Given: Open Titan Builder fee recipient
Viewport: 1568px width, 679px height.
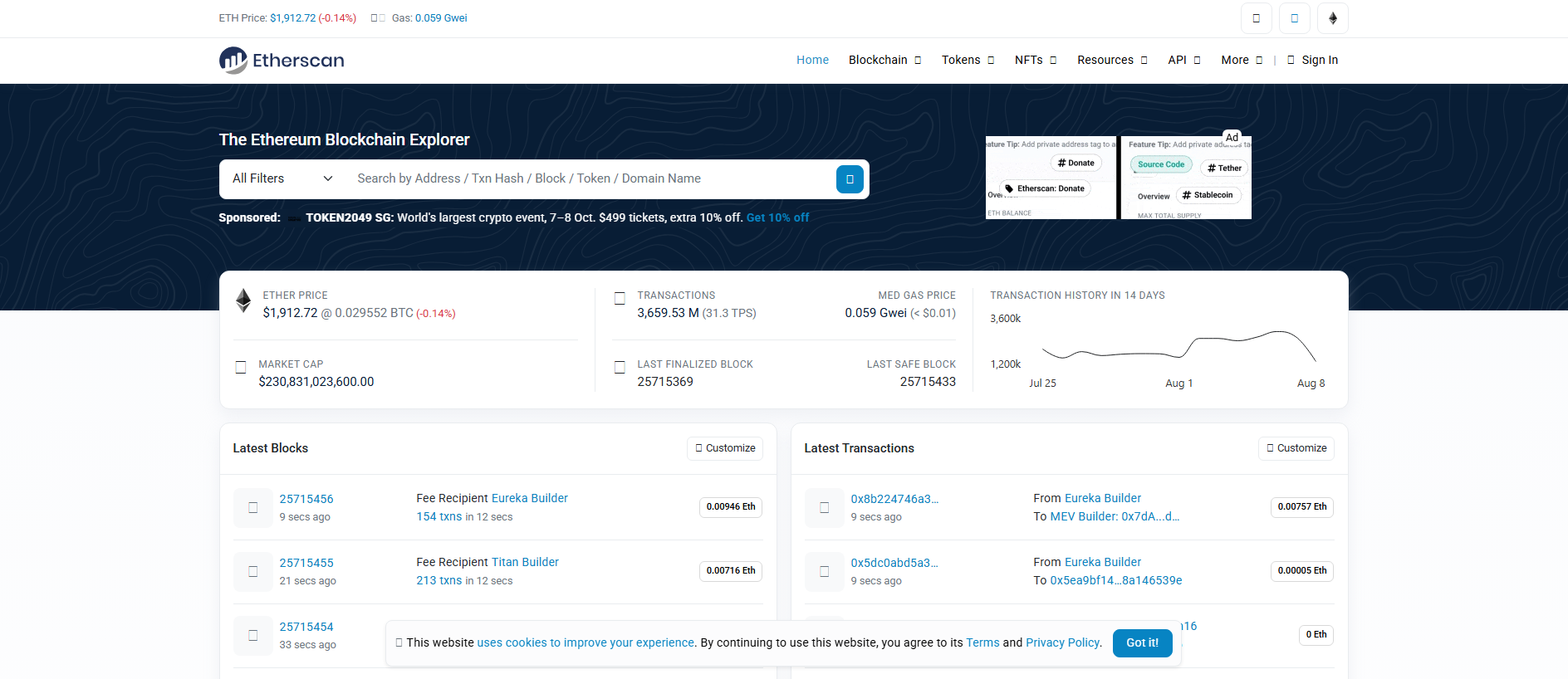Looking at the screenshot, I should (x=525, y=562).
